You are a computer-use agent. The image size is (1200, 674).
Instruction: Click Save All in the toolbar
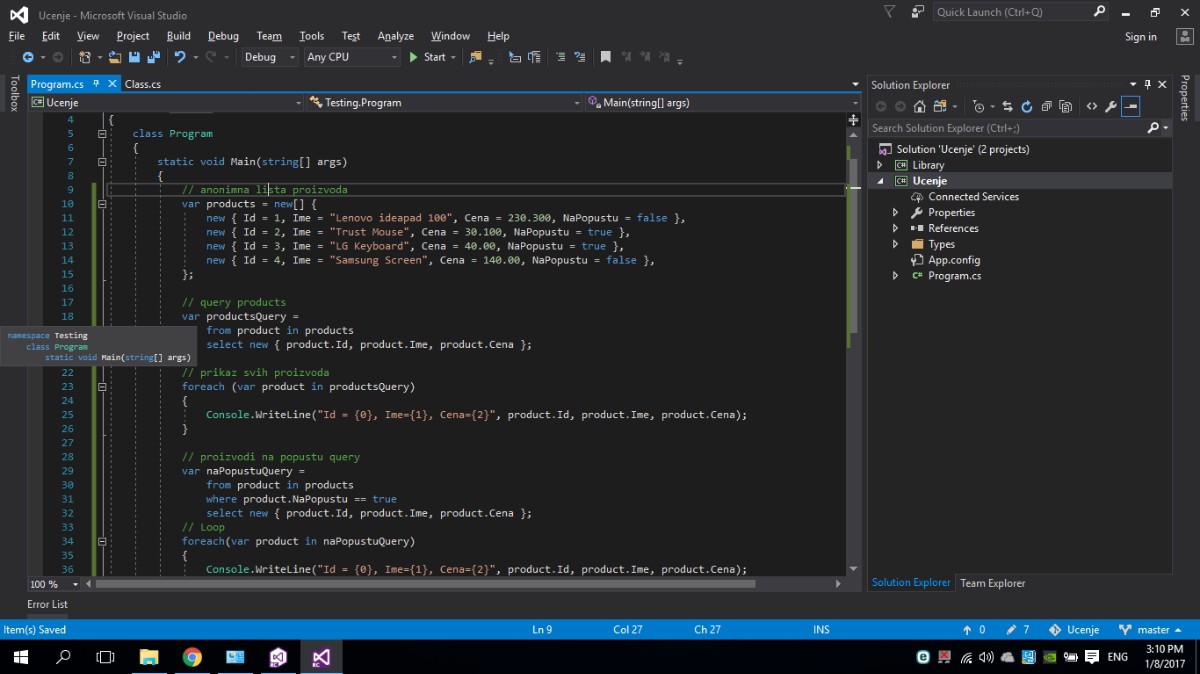click(x=154, y=57)
